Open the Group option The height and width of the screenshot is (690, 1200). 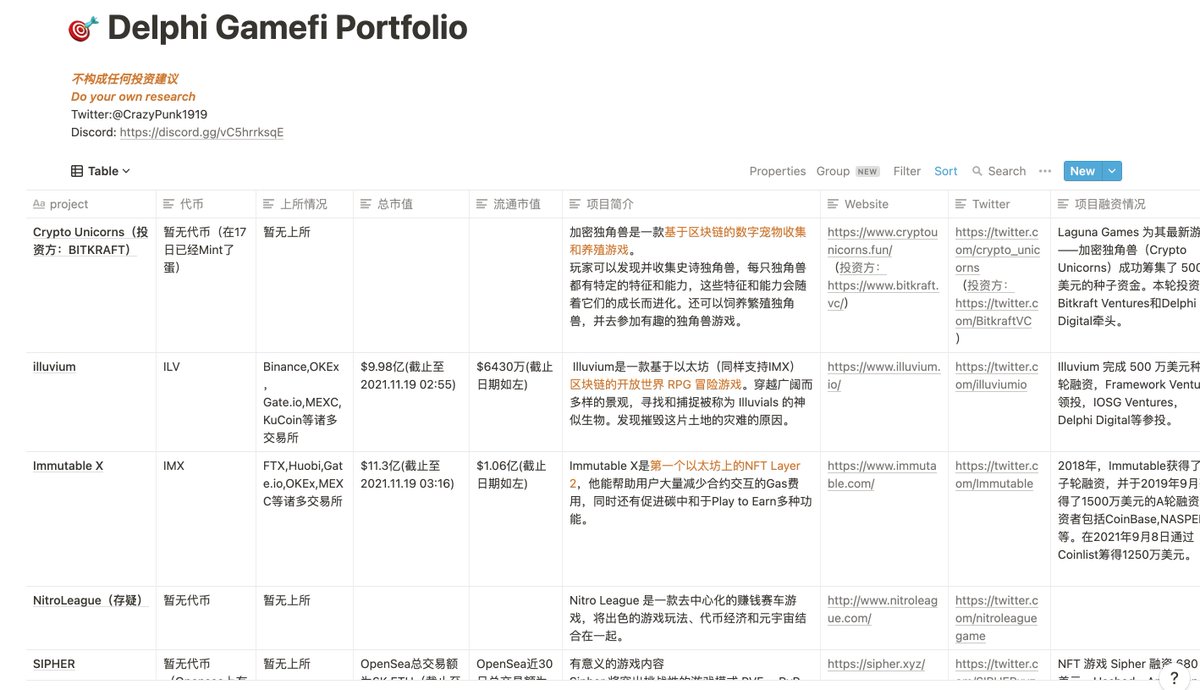pyautogui.click(x=847, y=171)
